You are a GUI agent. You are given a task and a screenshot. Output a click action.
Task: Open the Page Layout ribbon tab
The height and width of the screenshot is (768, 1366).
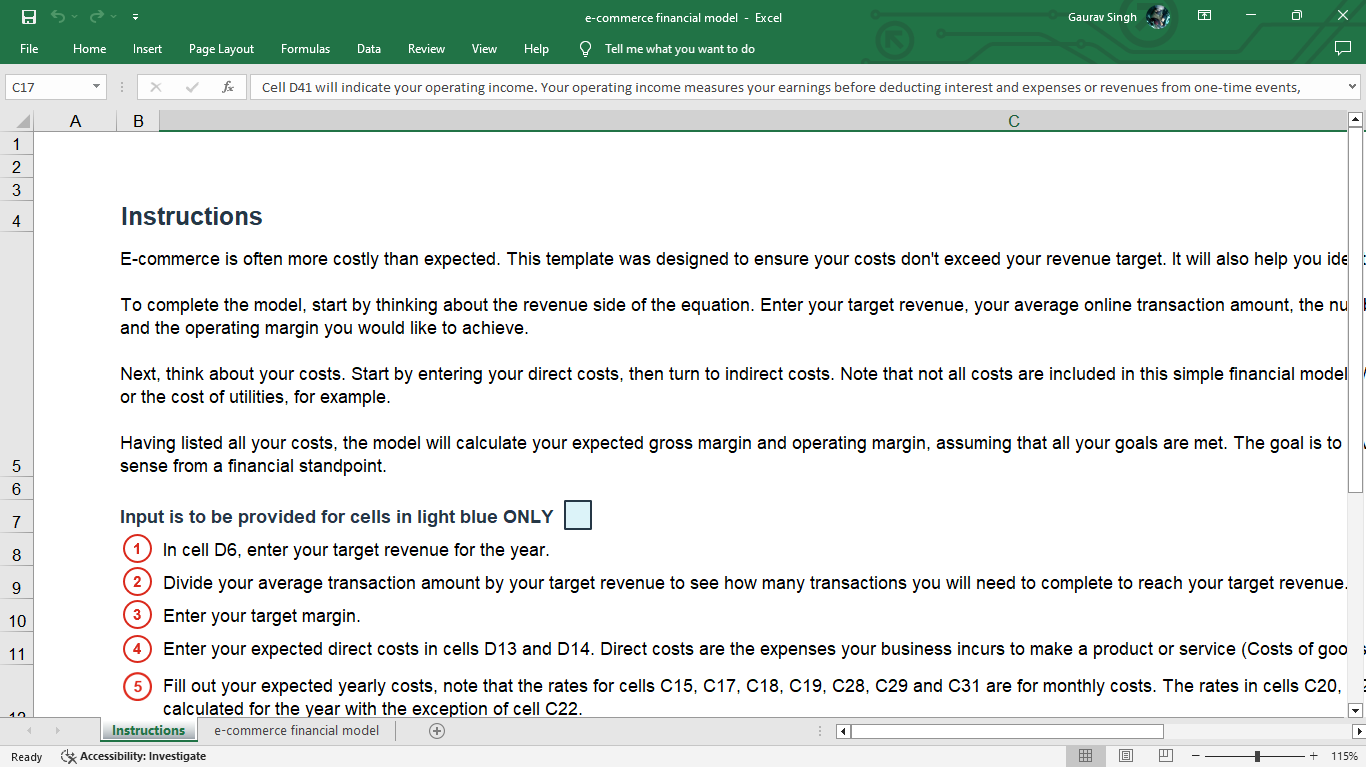[x=221, y=49]
